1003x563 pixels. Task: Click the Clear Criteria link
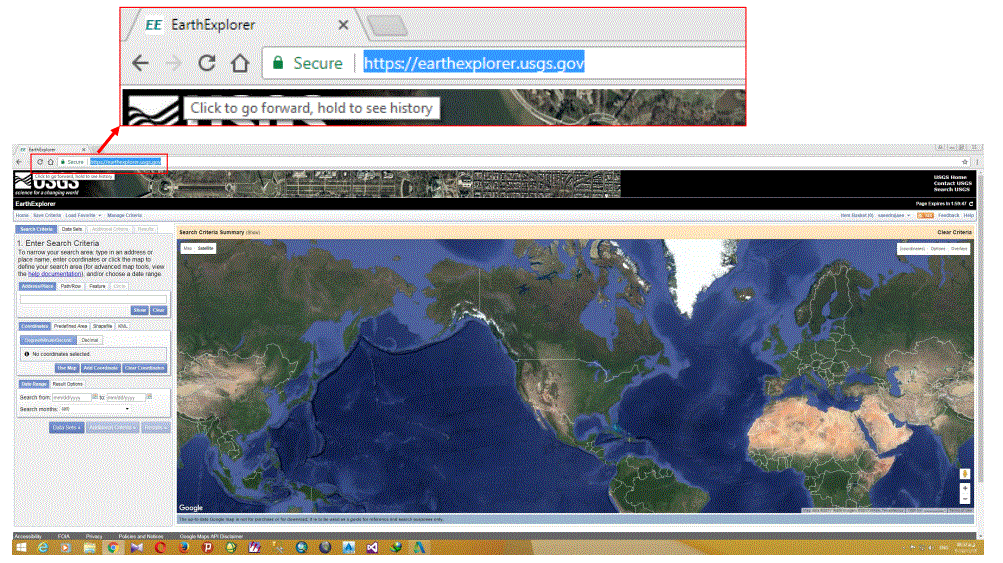click(954, 232)
